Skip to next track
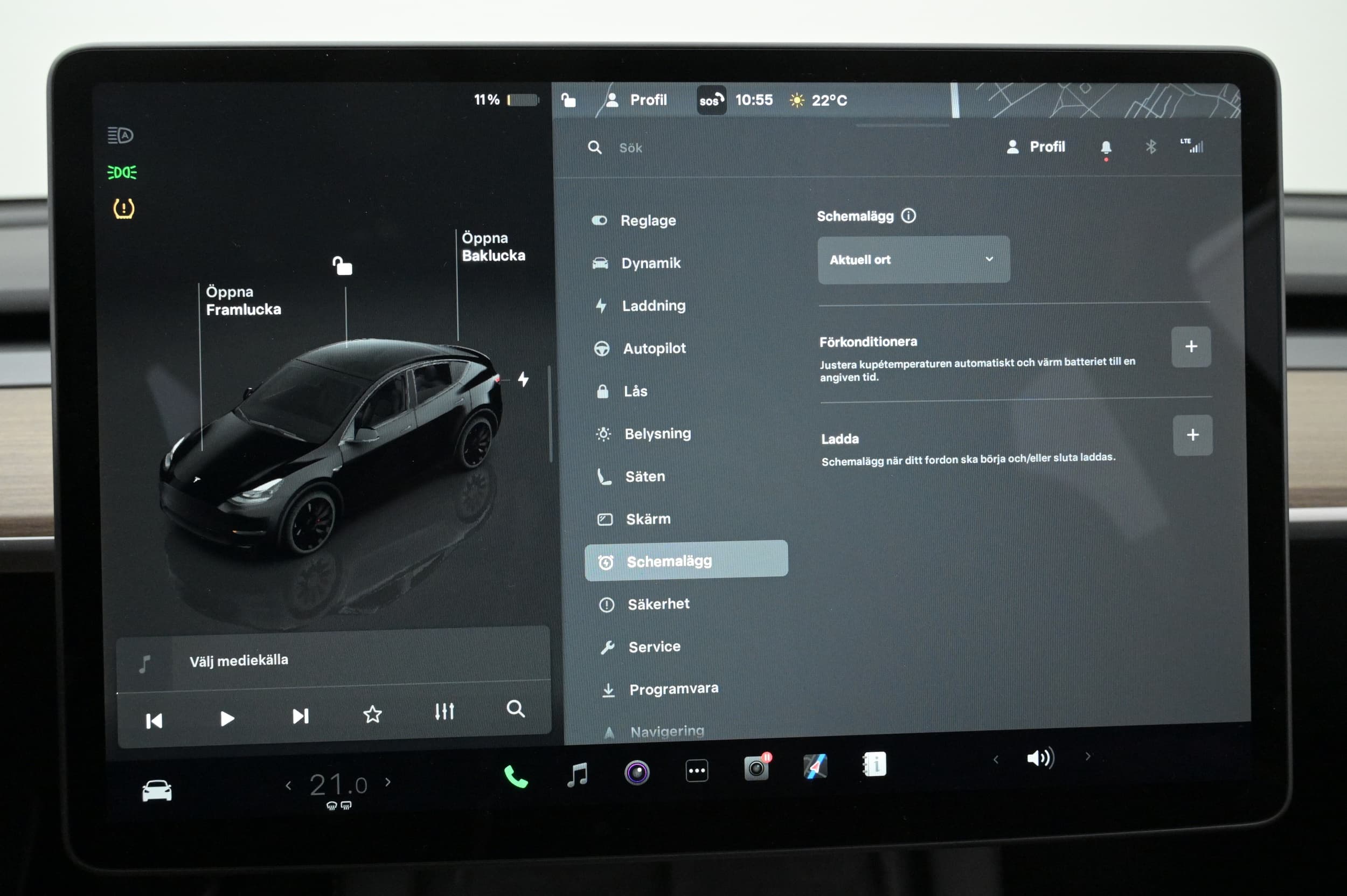The height and width of the screenshot is (896, 1347). pyautogui.click(x=301, y=716)
